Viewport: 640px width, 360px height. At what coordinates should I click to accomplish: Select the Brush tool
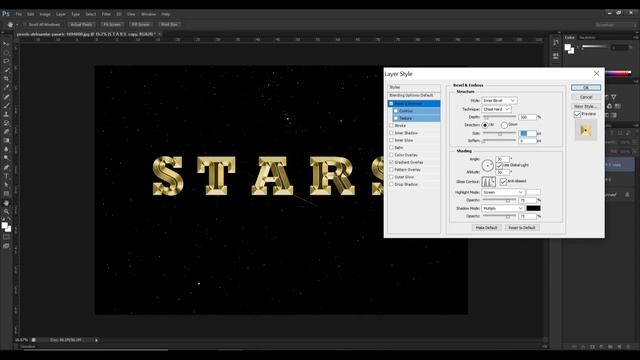[6, 106]
